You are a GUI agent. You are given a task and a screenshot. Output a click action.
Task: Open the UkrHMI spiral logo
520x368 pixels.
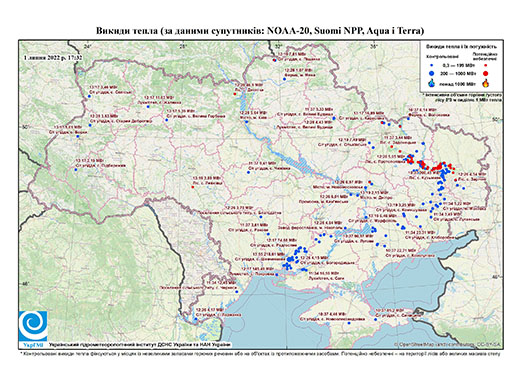coord(33,326)
